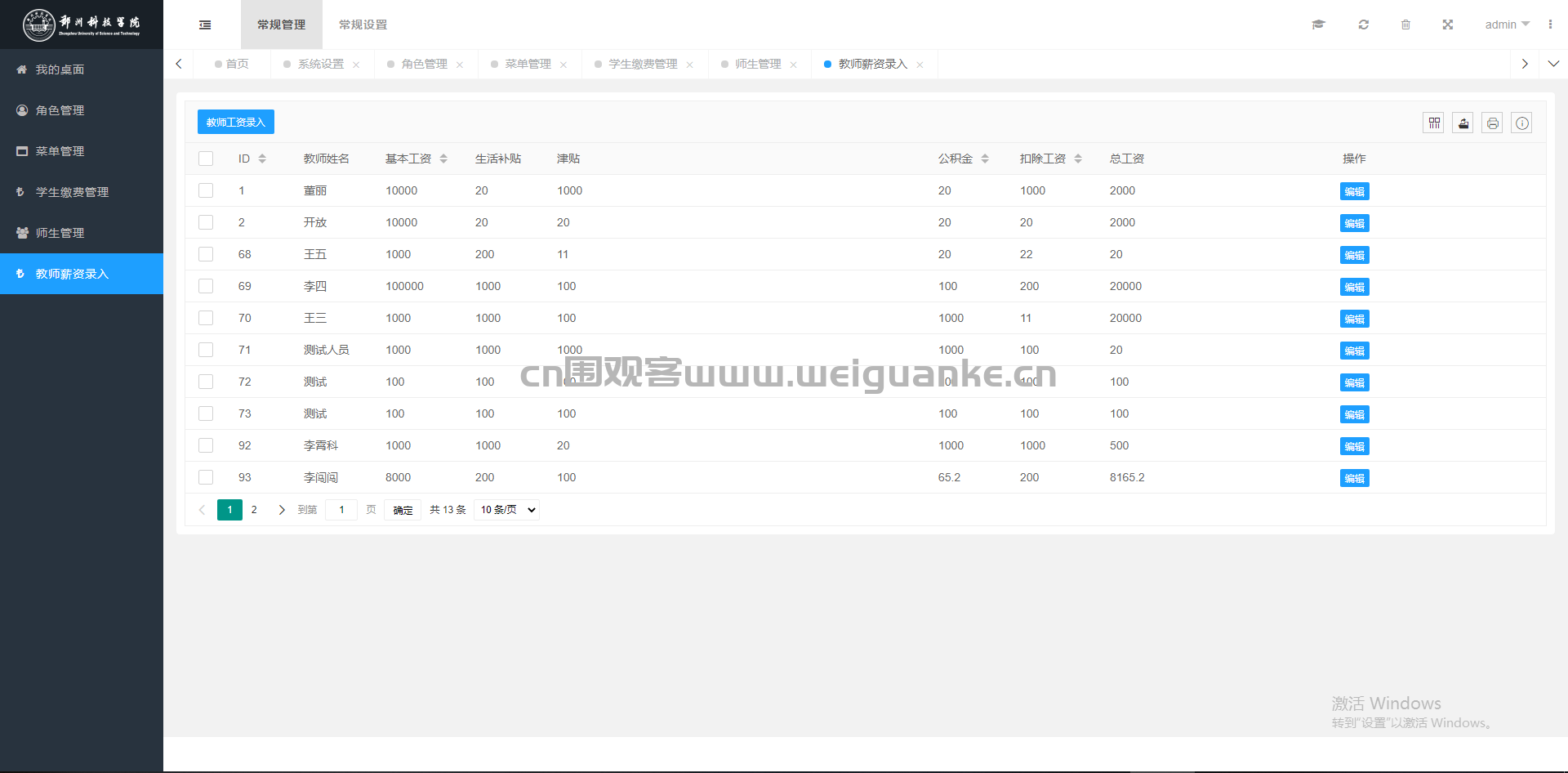The height and width of the screenshot is (773, 1568).
Task: Click 编辑 for teacher 李四
Action: (1355, 287)
